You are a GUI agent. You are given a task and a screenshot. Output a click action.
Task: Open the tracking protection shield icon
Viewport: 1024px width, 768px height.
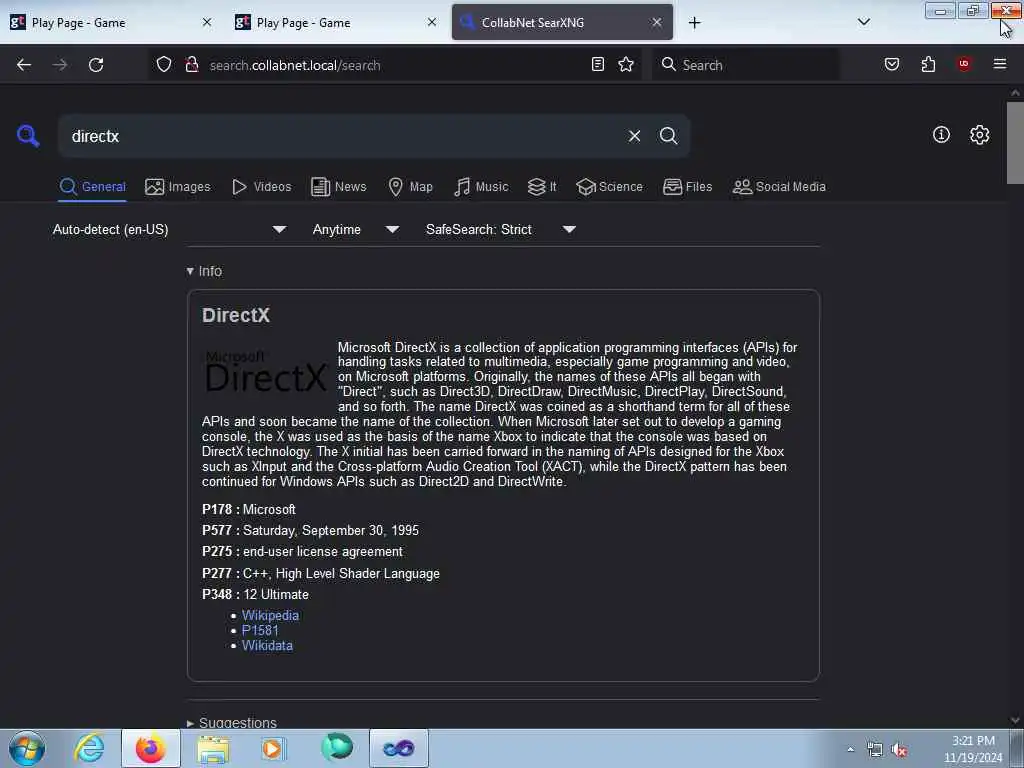[x=164, y=64]
